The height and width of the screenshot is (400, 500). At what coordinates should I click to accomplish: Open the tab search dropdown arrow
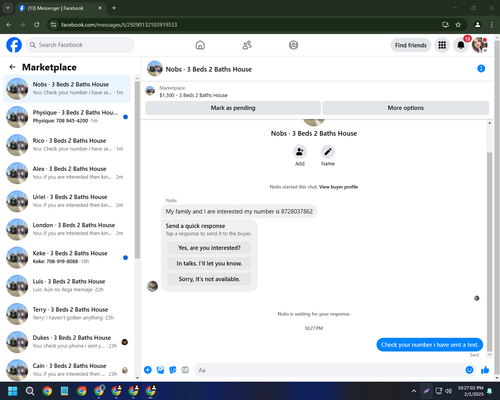8,8
